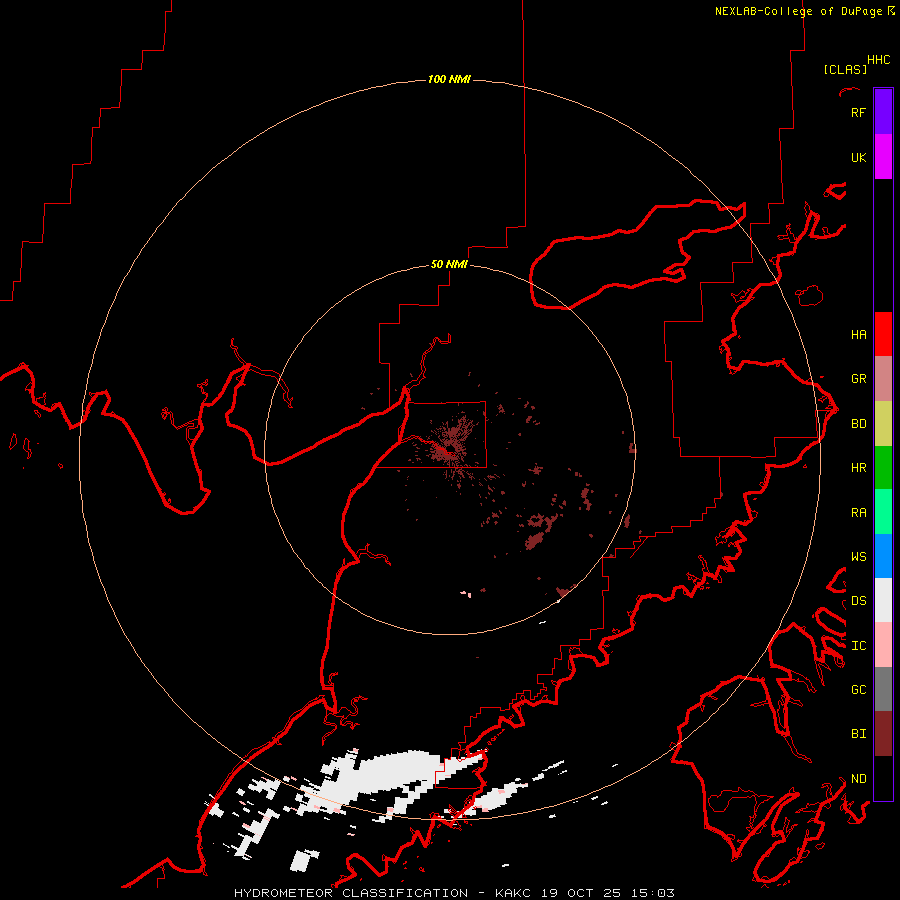Click the '50 NMI' range ring label
This screenshot has height=900, width=900.
(449, 264)
